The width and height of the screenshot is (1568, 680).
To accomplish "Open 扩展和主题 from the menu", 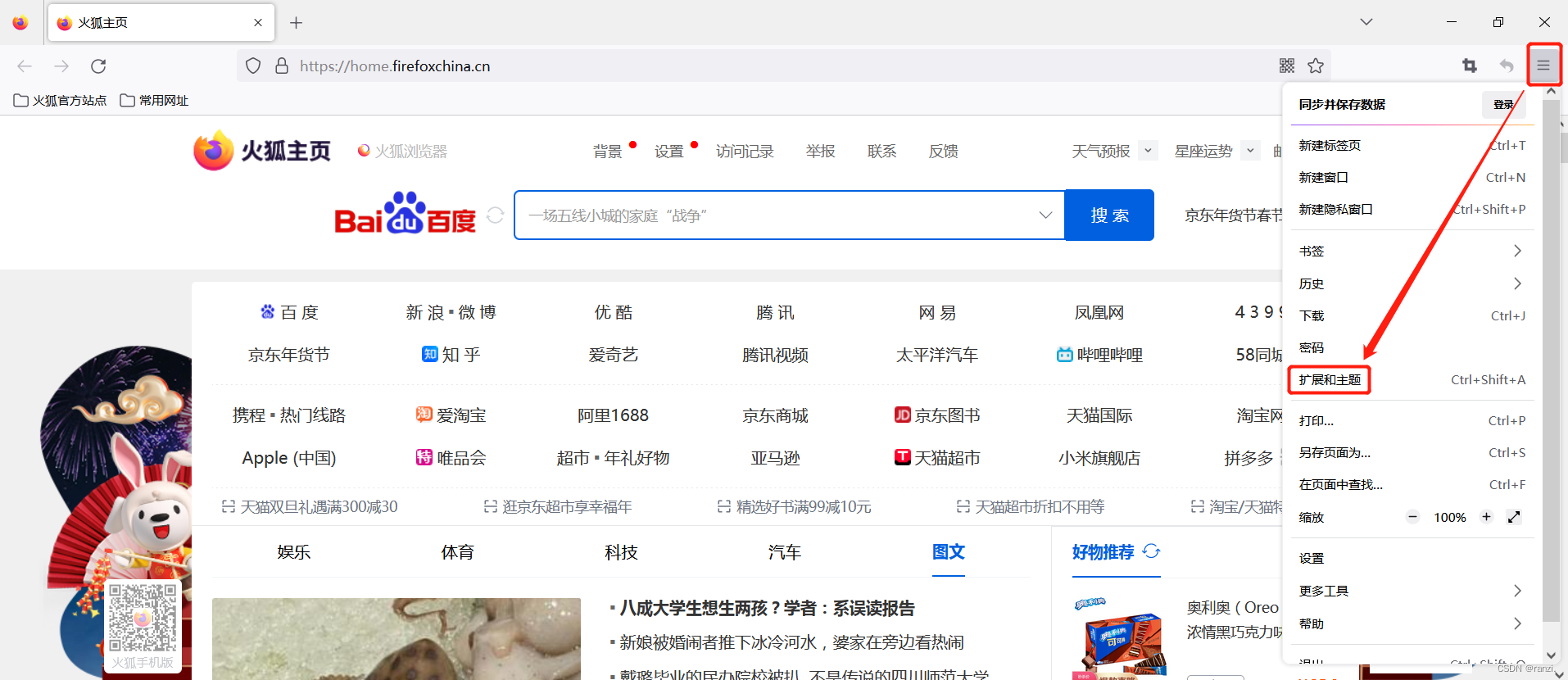I will pyautogui.click(x=1412, y=379).
